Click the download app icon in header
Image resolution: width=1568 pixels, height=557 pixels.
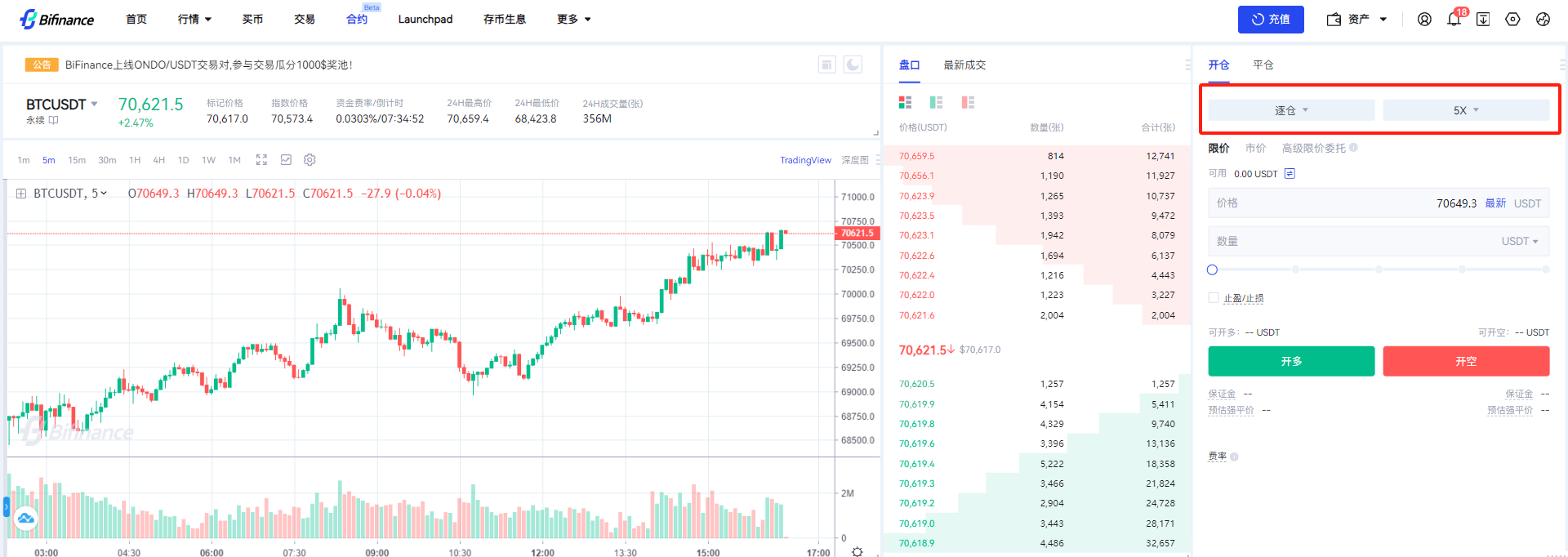coord(1483,20)
